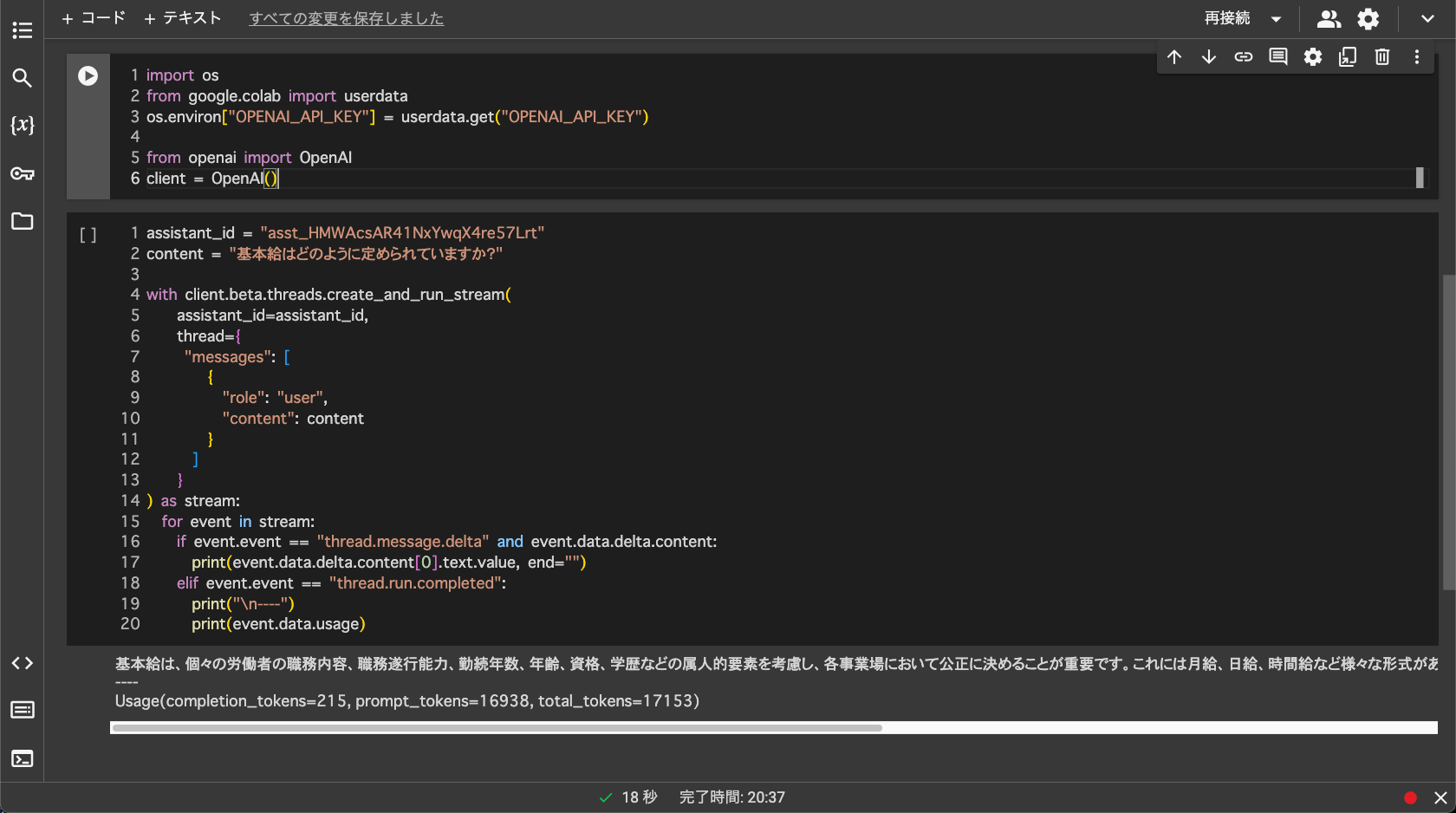This screenshot has height=813, width=1456.
Task: Open the code snippets panel
Action: click(22, 663)
